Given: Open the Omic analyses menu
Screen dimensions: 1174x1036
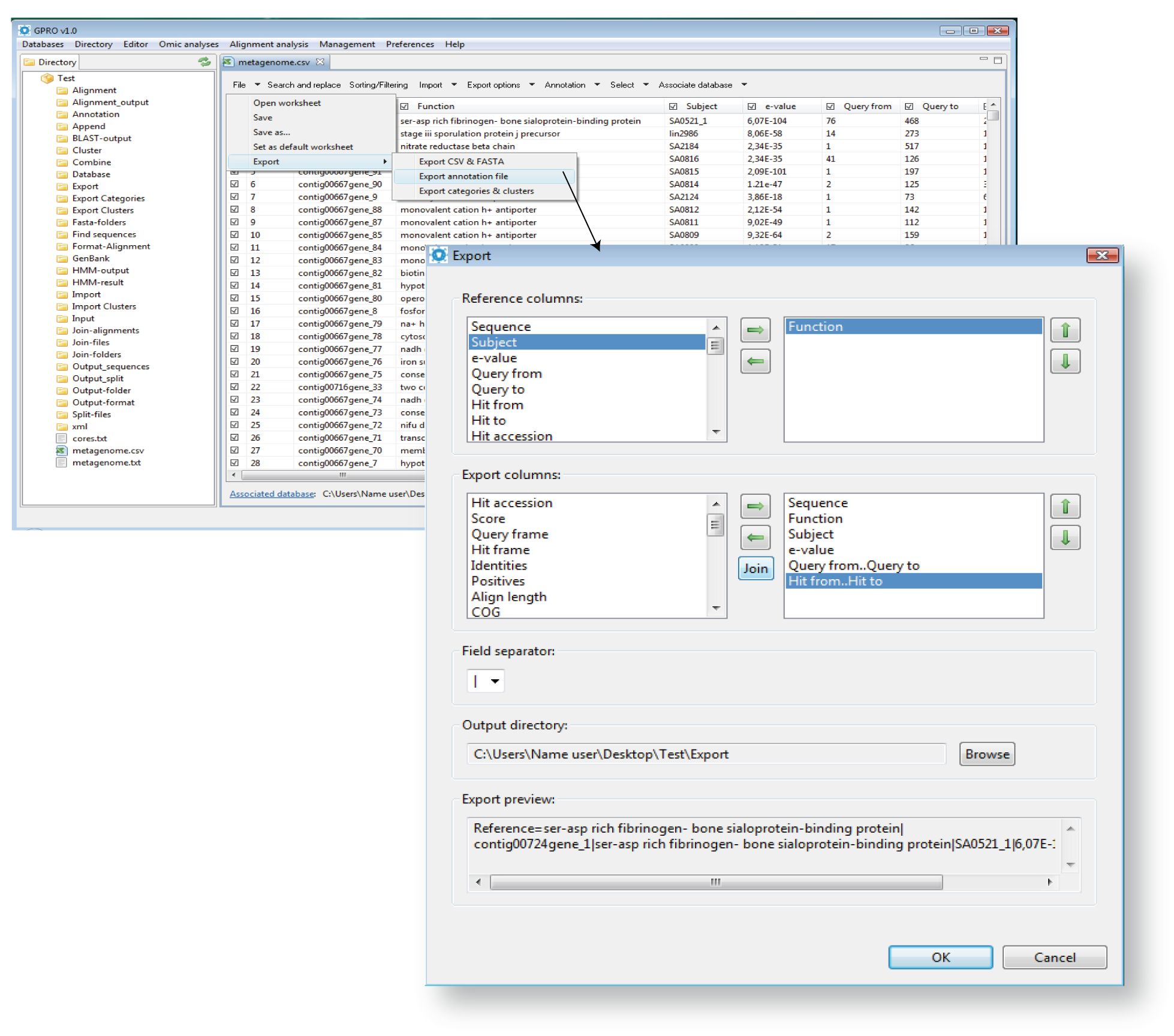Looking at the screenshot, I should pos(188,44).
